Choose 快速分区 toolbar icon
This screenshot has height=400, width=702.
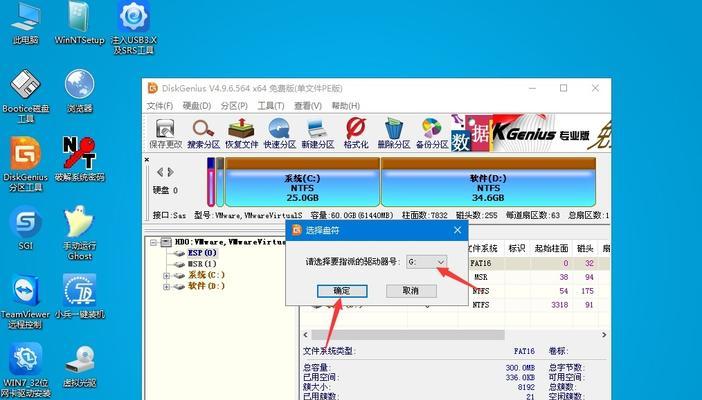(279, 133)
